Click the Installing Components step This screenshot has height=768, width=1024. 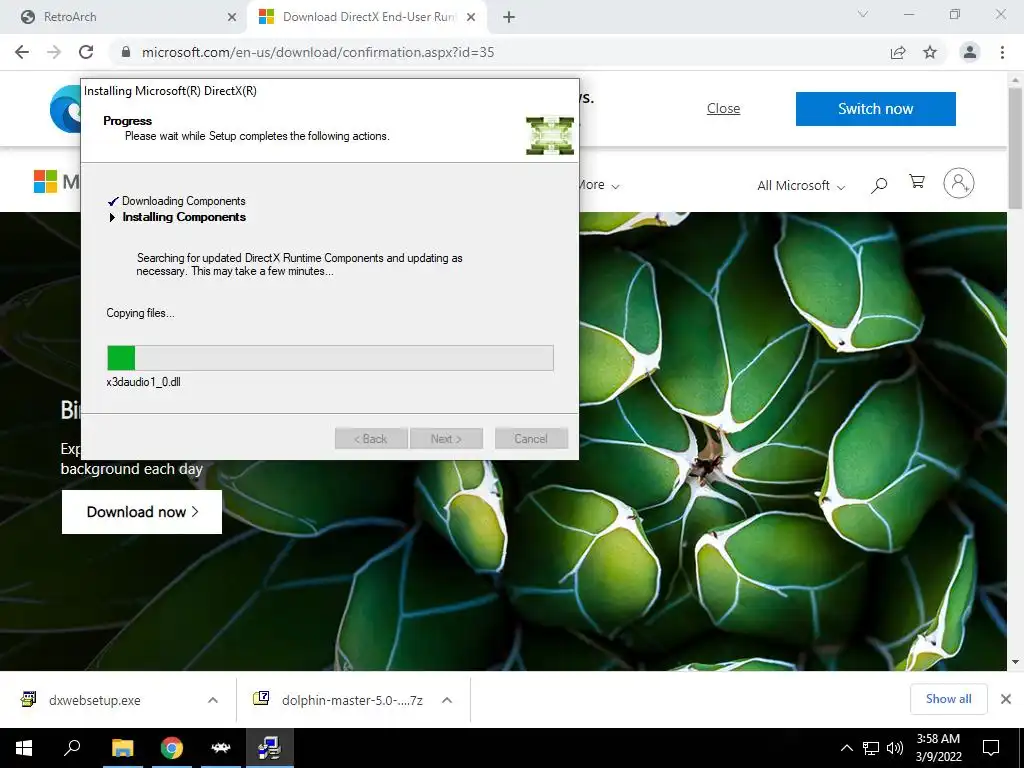(184, 217)
